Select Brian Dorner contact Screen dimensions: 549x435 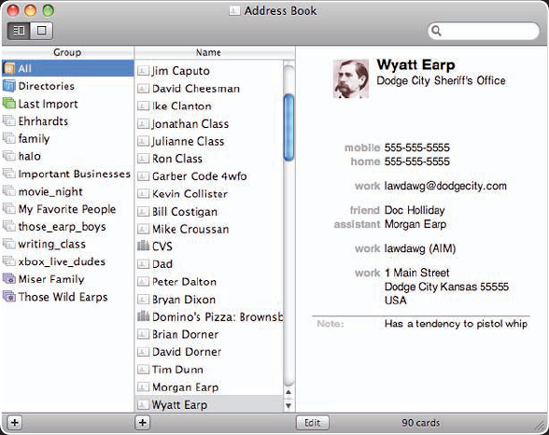[209, 334]
